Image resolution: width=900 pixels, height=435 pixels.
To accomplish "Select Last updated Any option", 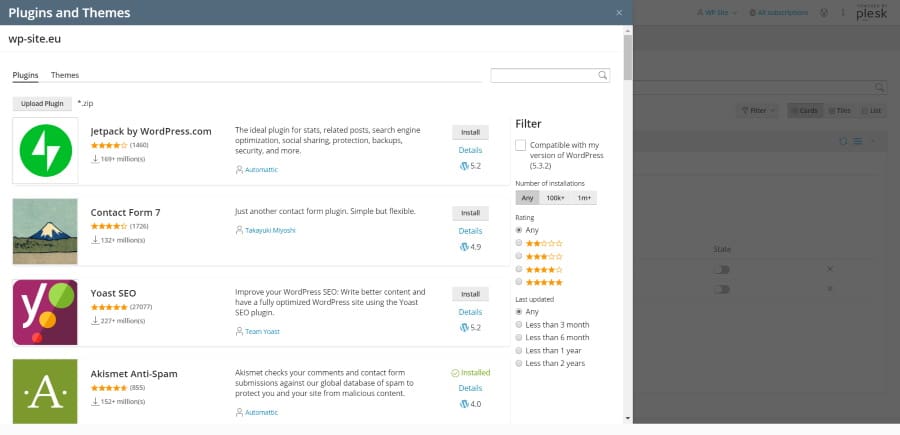I will coord(519,312).
